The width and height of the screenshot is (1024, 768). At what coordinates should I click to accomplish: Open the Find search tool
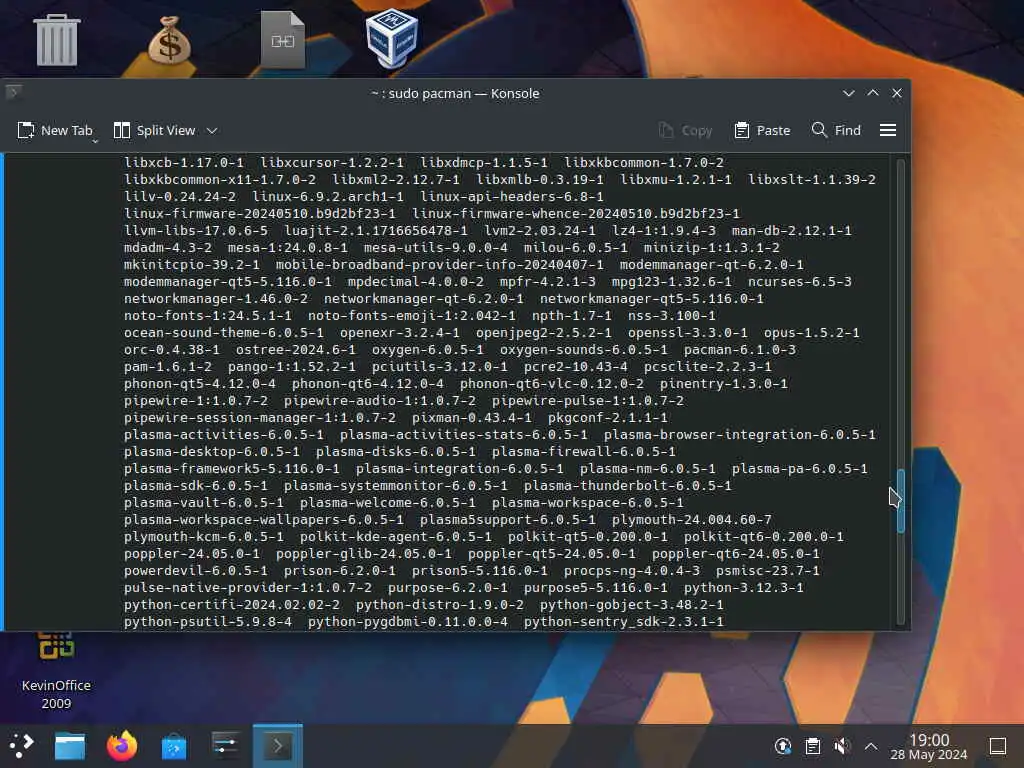coord(837,131)
